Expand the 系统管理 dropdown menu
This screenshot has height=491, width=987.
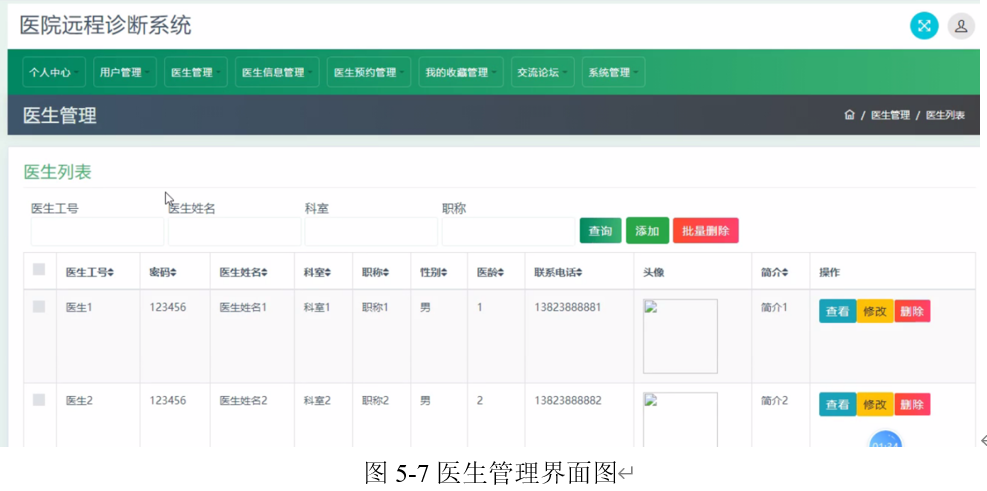[x=614, y=72]
